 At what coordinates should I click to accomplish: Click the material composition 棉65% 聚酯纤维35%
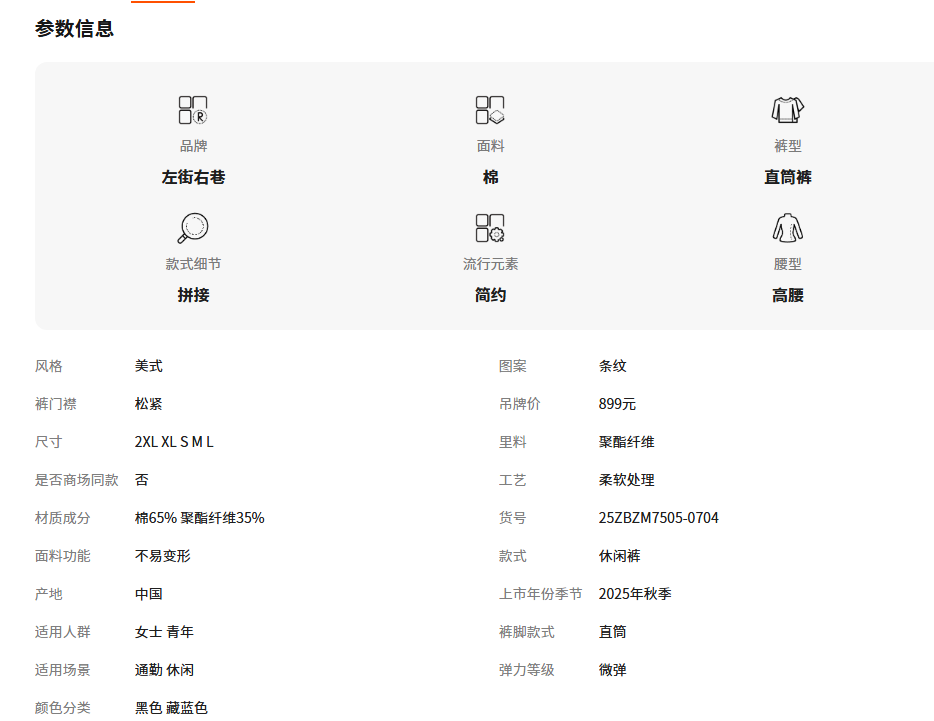tap(199, 518)
